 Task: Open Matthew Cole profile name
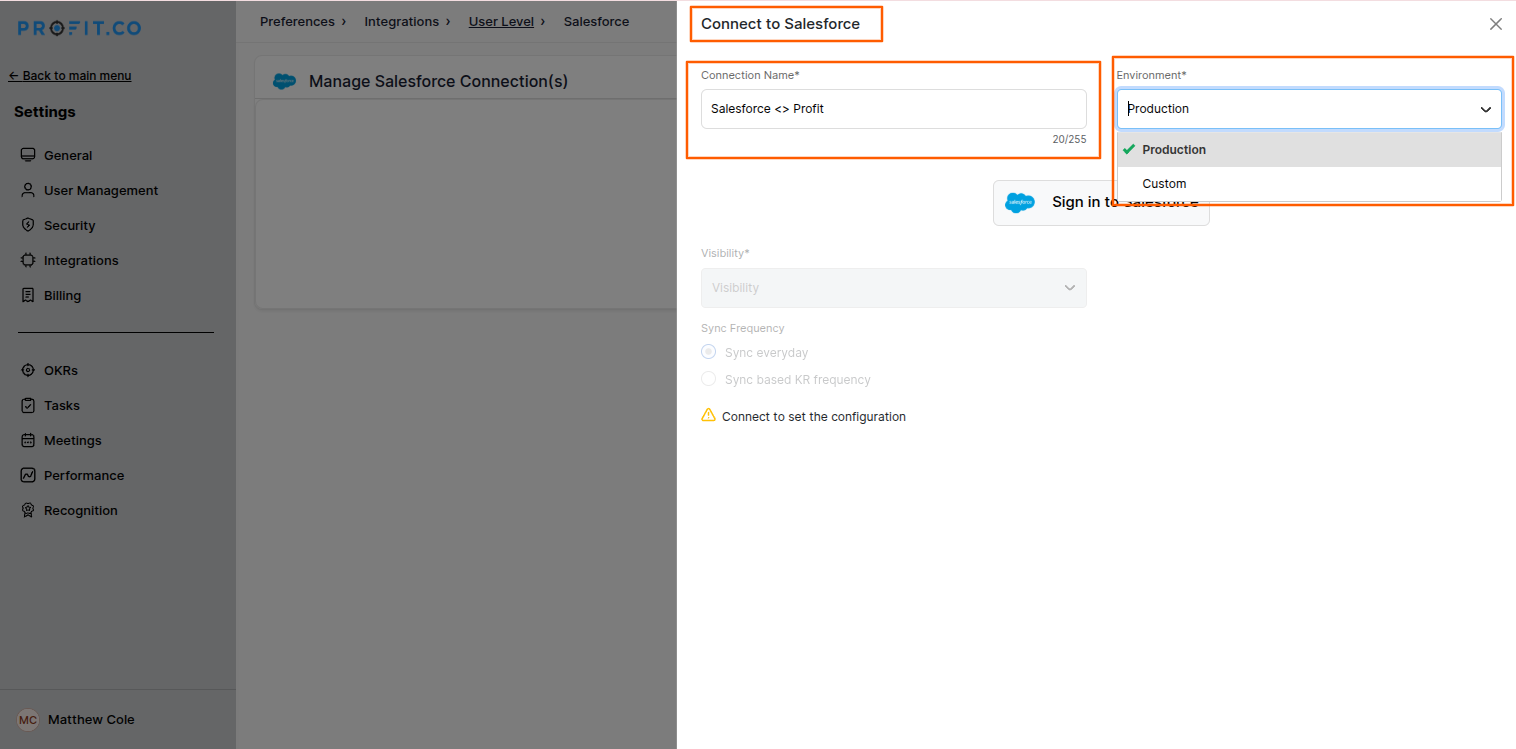(91, 720)
